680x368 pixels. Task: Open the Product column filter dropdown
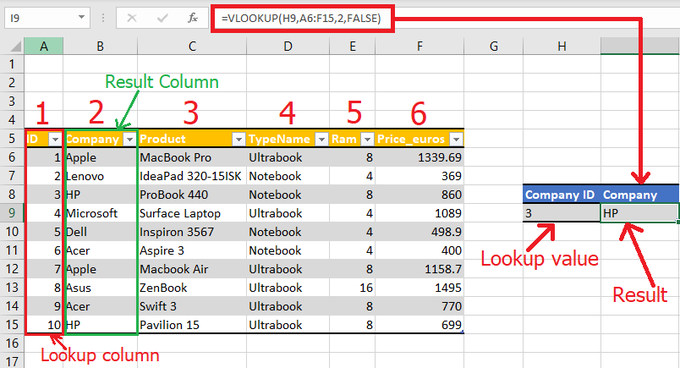coord(239,139)
